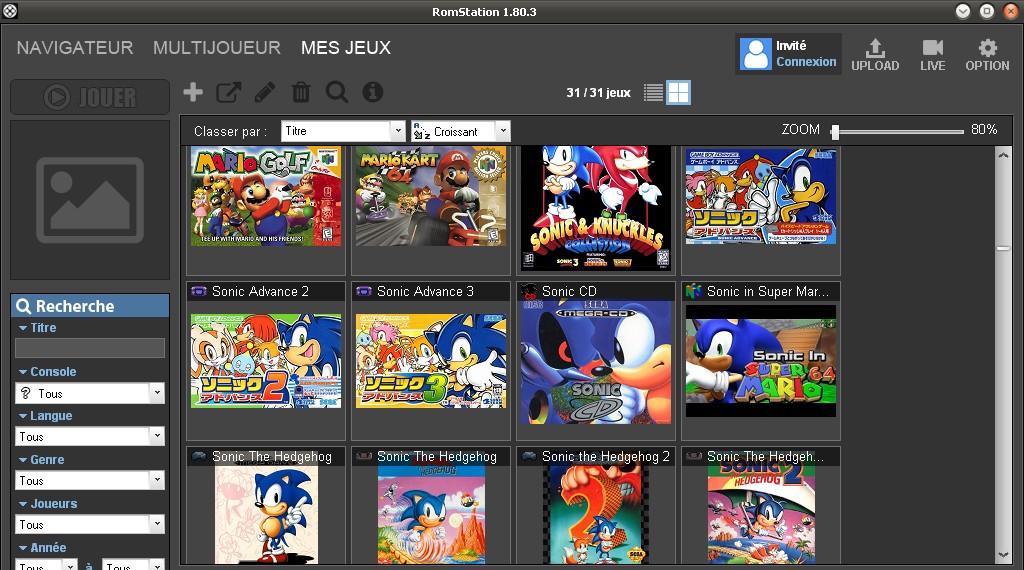This screenshot has width=1024, height=570.
Task: Go to MES JEUX tab
Action: click(x=346, y=48)
